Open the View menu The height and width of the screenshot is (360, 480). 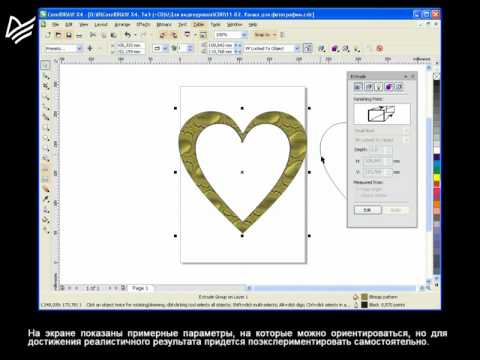coord(84,25)
